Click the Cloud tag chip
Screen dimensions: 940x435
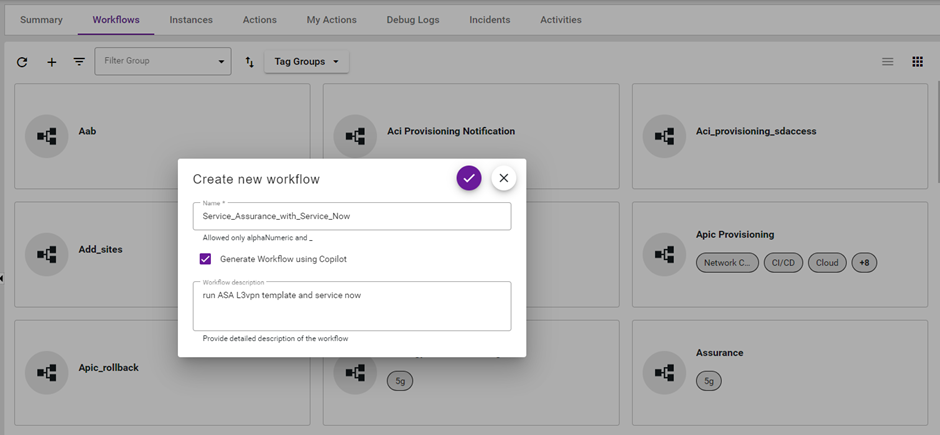point(827,262)
